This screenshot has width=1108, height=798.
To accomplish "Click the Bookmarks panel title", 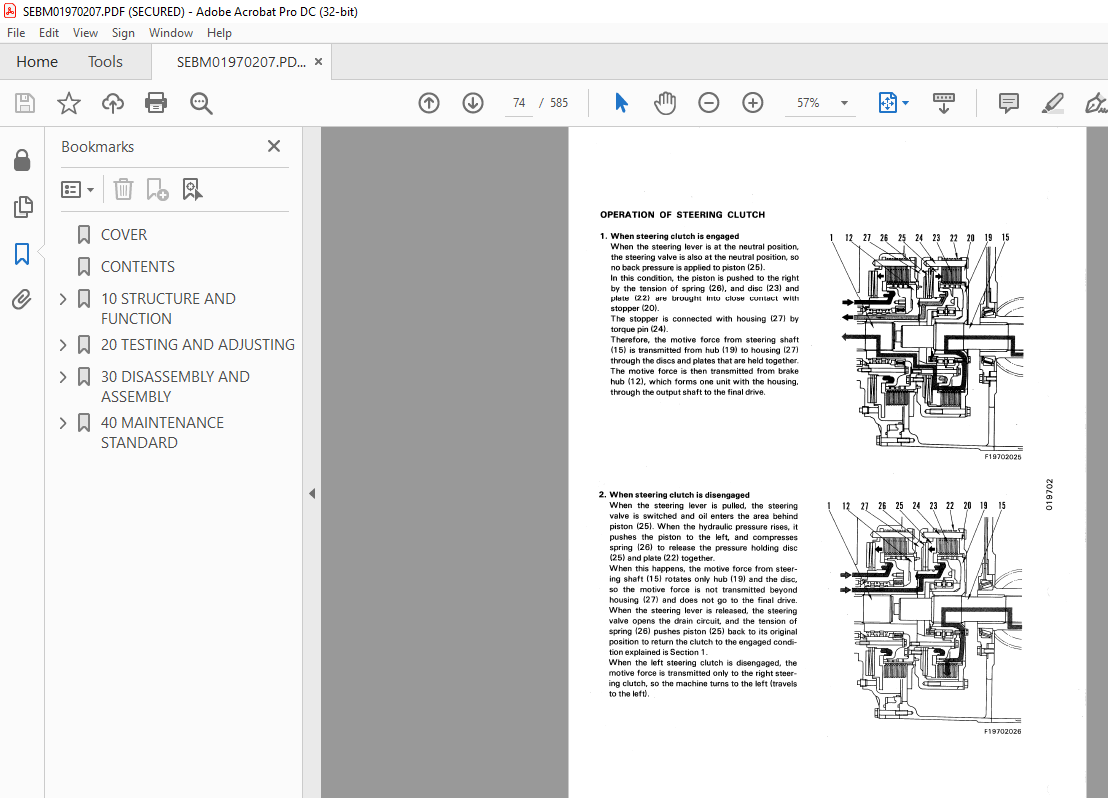I will (98, 147).
